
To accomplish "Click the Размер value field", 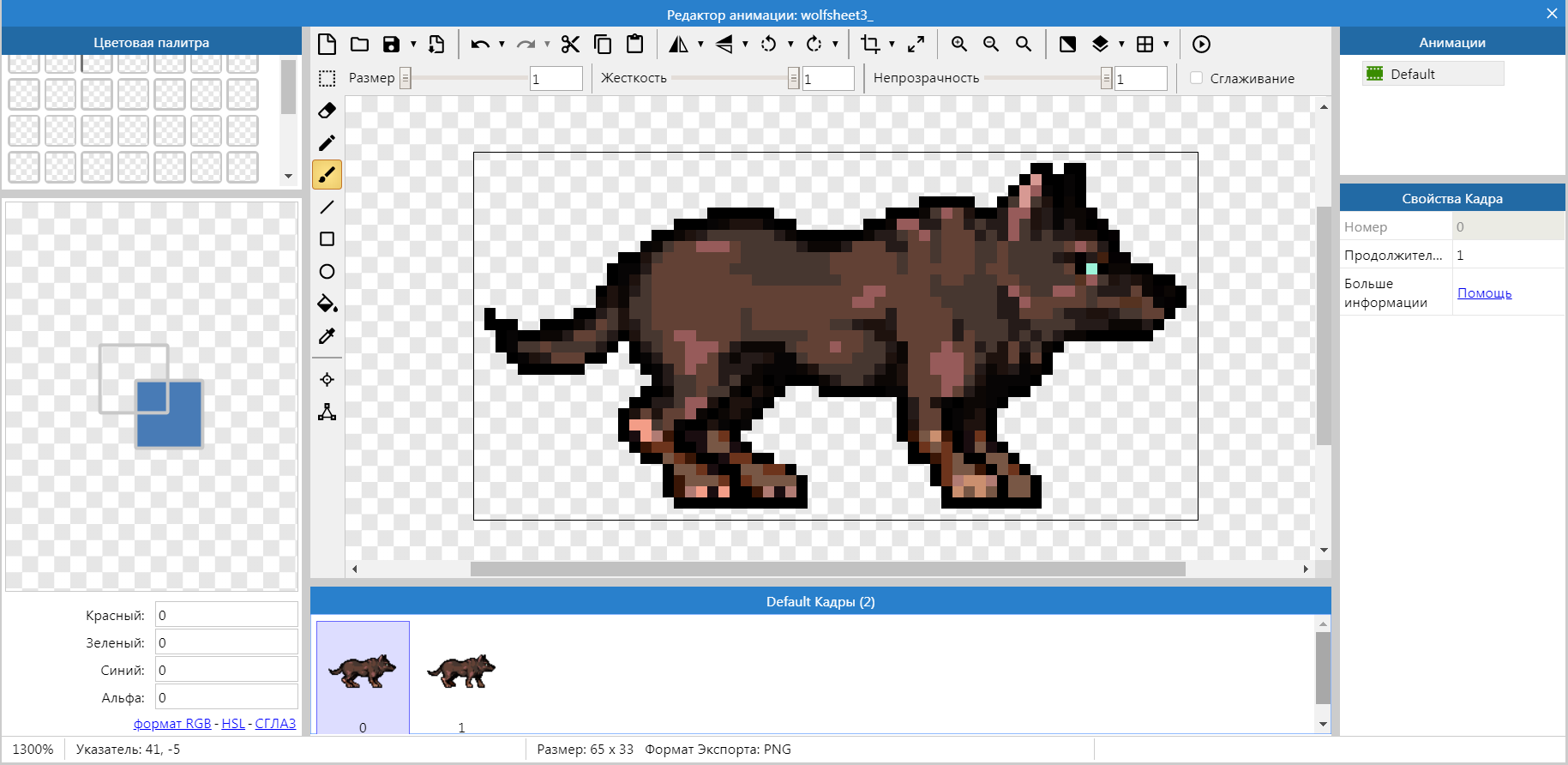I will (x=556, y=79).
